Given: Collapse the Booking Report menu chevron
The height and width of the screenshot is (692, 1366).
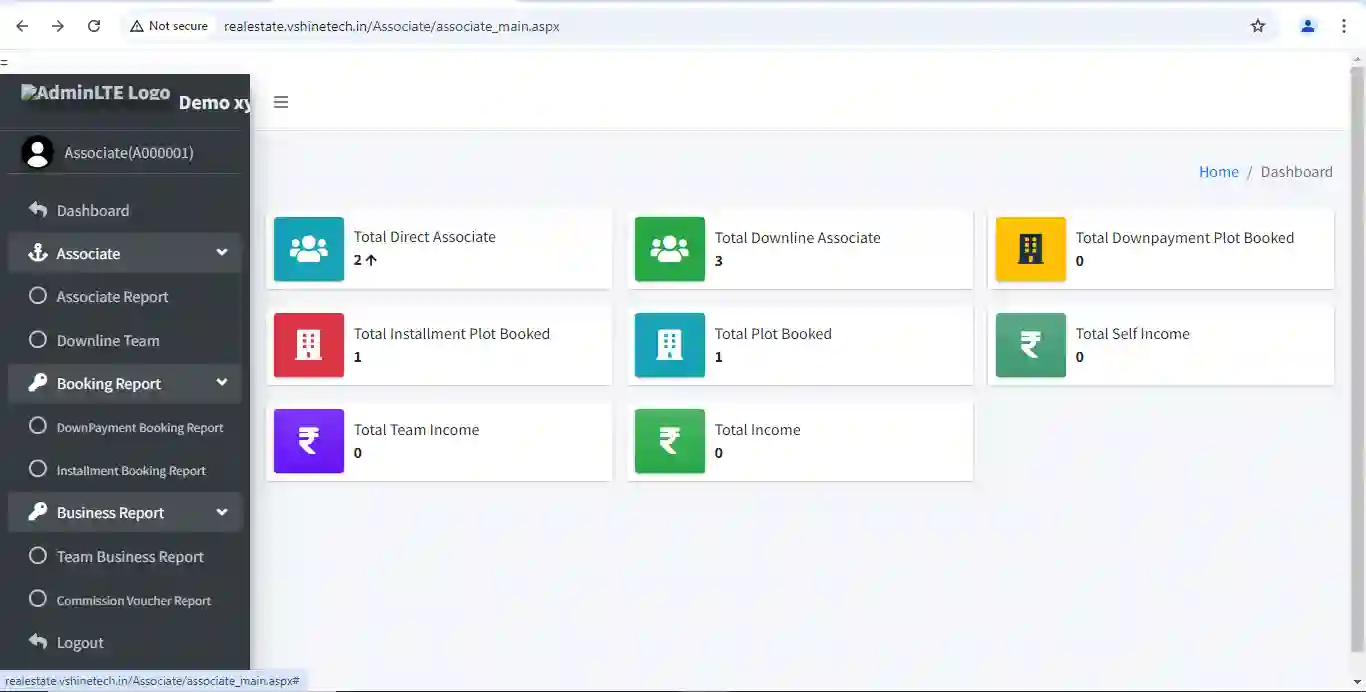Looking at the screenshot, I should click(x=222, y=383).
